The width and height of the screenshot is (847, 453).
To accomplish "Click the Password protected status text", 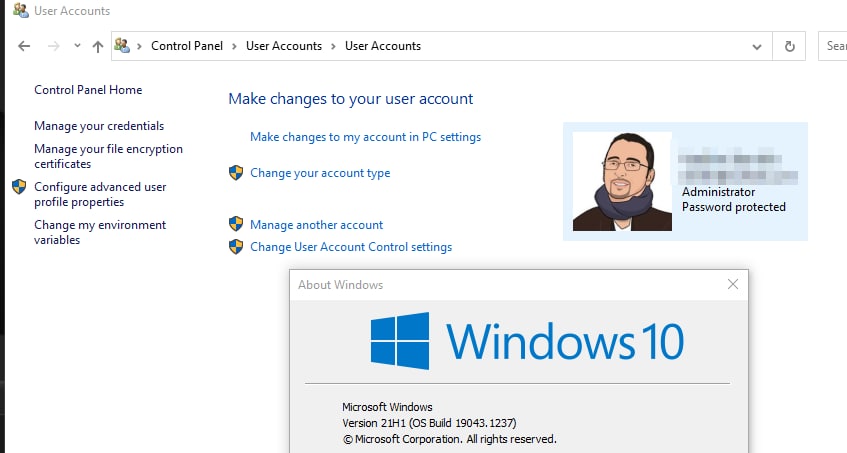I will click(x=734, y=207).
